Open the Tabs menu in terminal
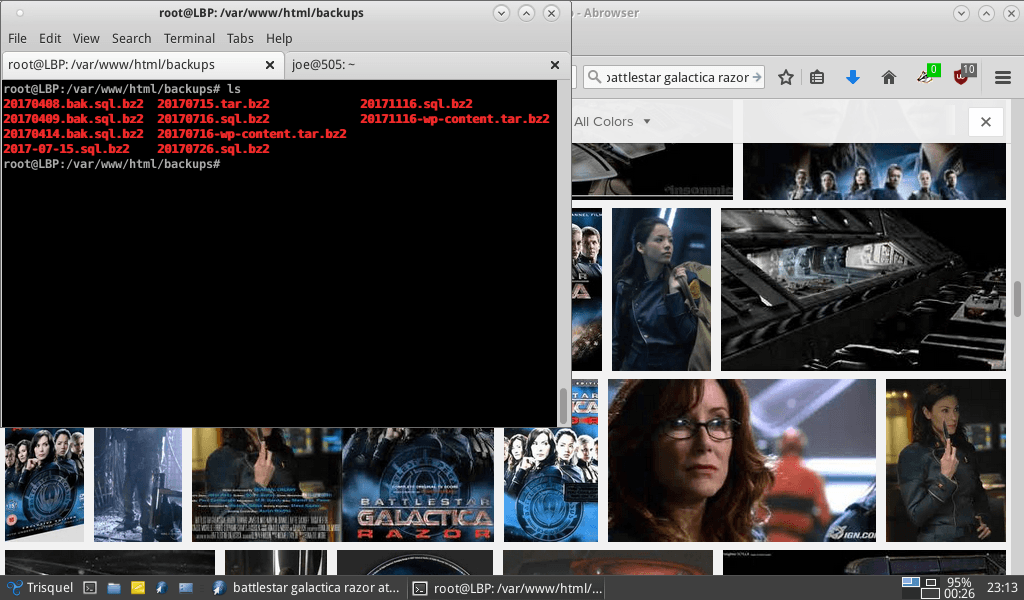 [x=240, y=39]
